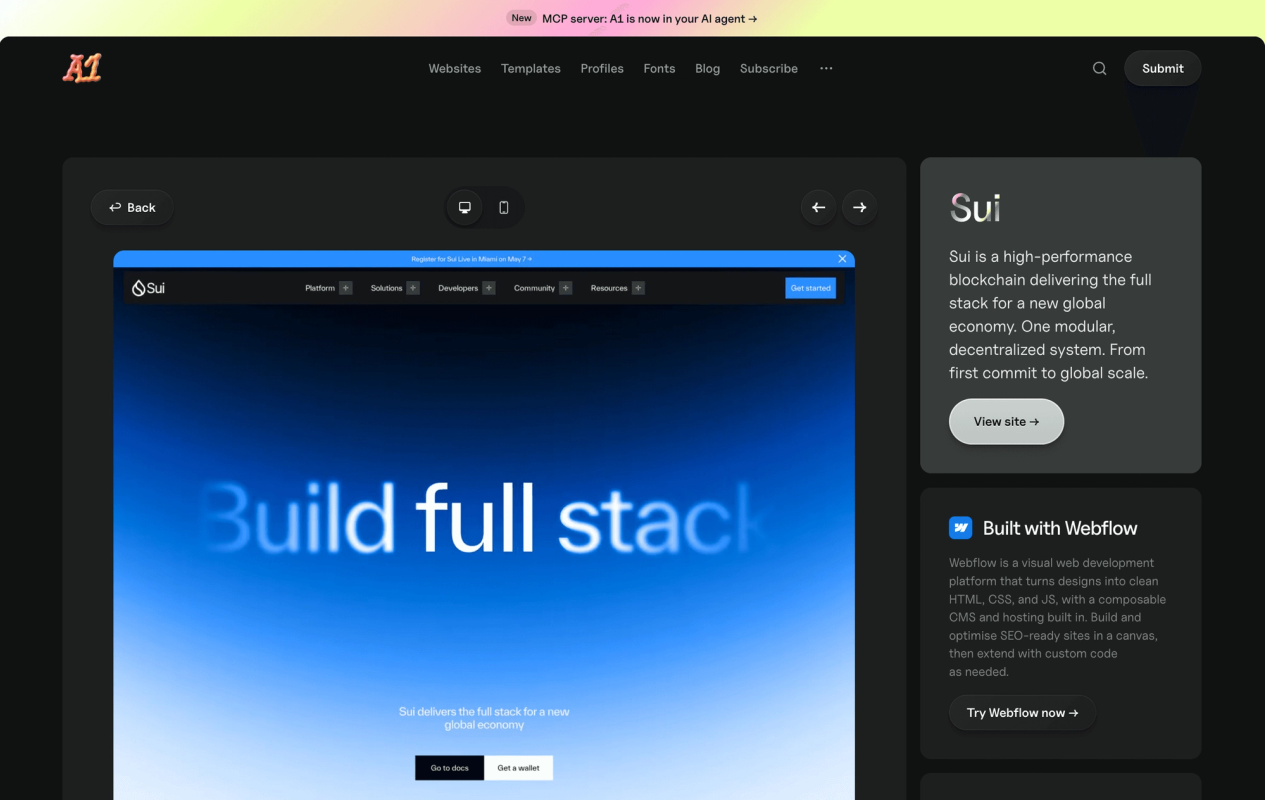Switch to mobile preview mode

click(x=504, y=207)
